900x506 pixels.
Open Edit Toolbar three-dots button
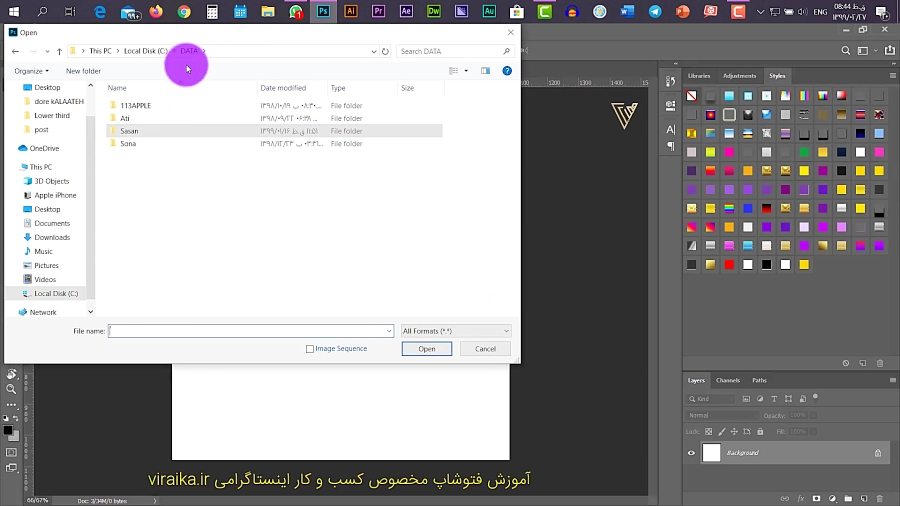[x=11, y=405]
